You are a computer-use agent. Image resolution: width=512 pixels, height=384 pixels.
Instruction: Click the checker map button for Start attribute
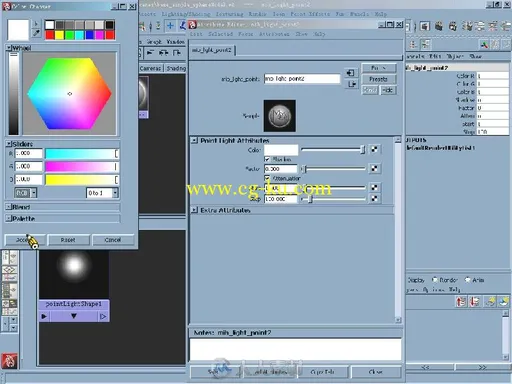(x=375, y=188)
